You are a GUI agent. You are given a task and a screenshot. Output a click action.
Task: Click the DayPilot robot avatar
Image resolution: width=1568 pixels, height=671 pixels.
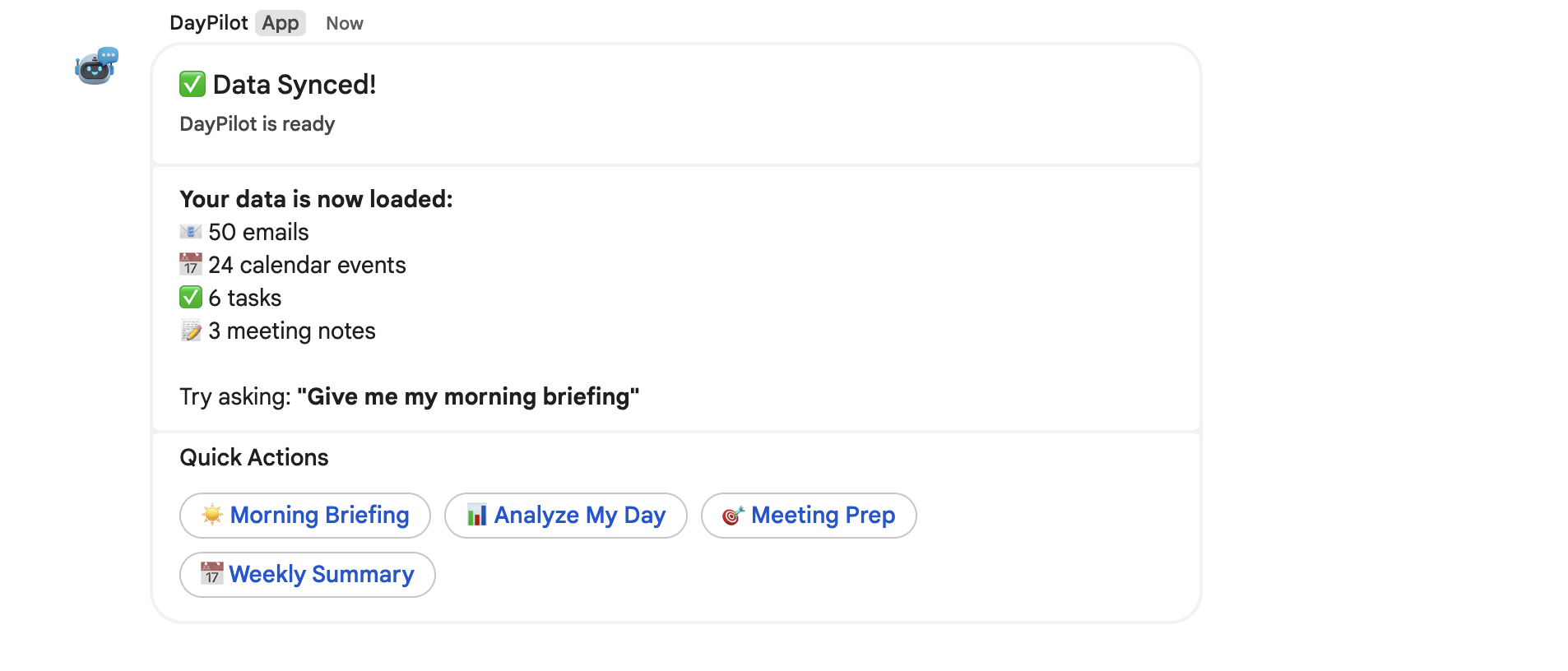click(96, 67)
